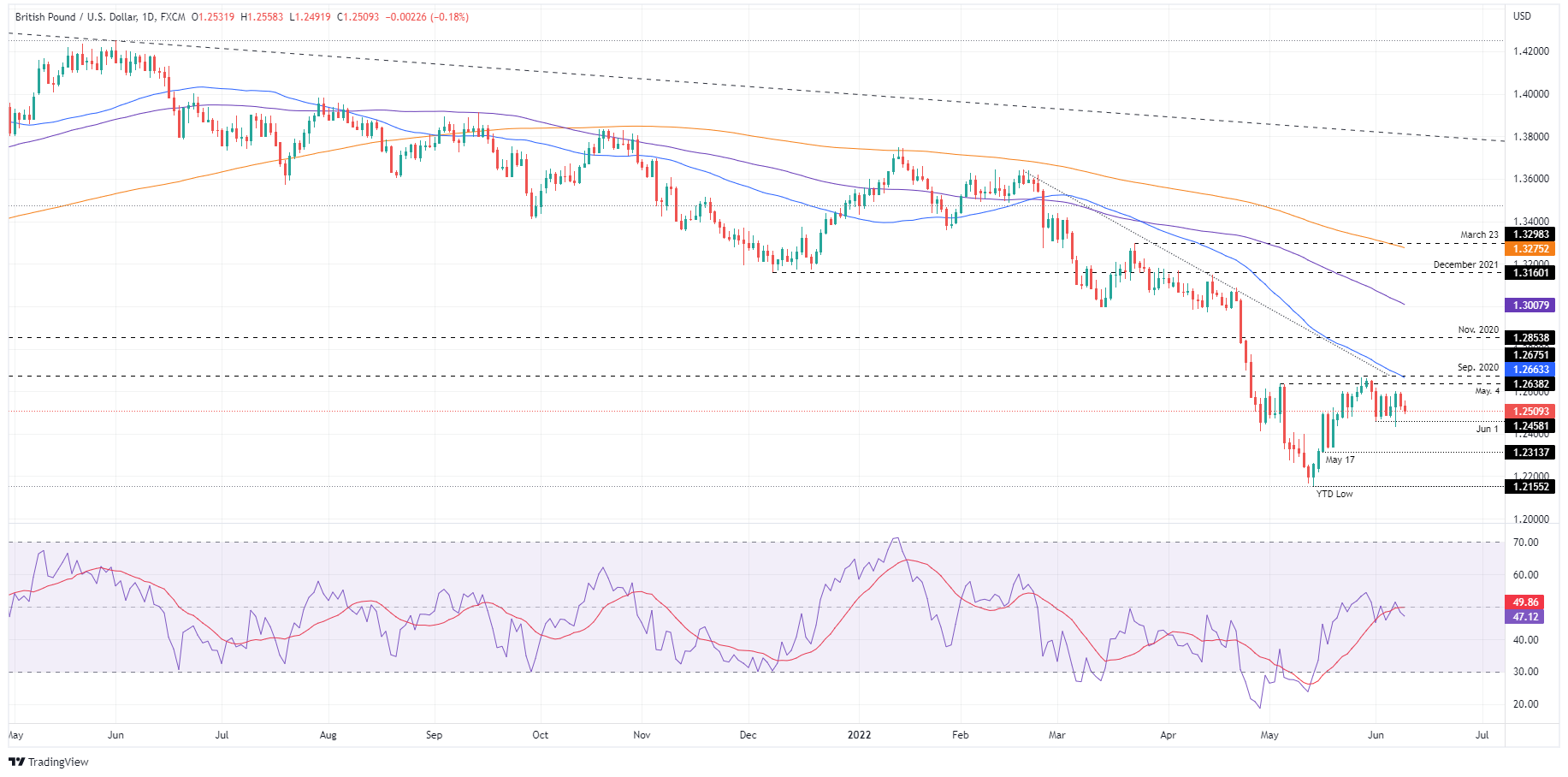This screenshot has width=1568, height=777.
Task: Click the 2022 label on time axis
Action: click(x=859, y=735)
